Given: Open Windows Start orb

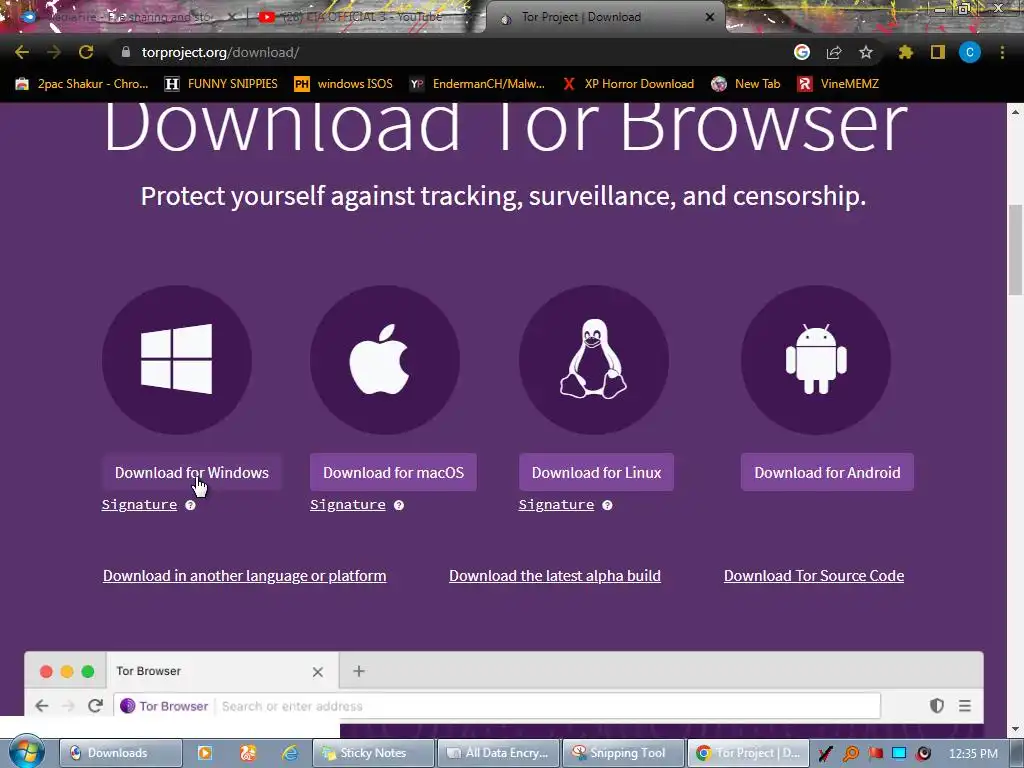Looking at the screenshot, I should 27,752.
